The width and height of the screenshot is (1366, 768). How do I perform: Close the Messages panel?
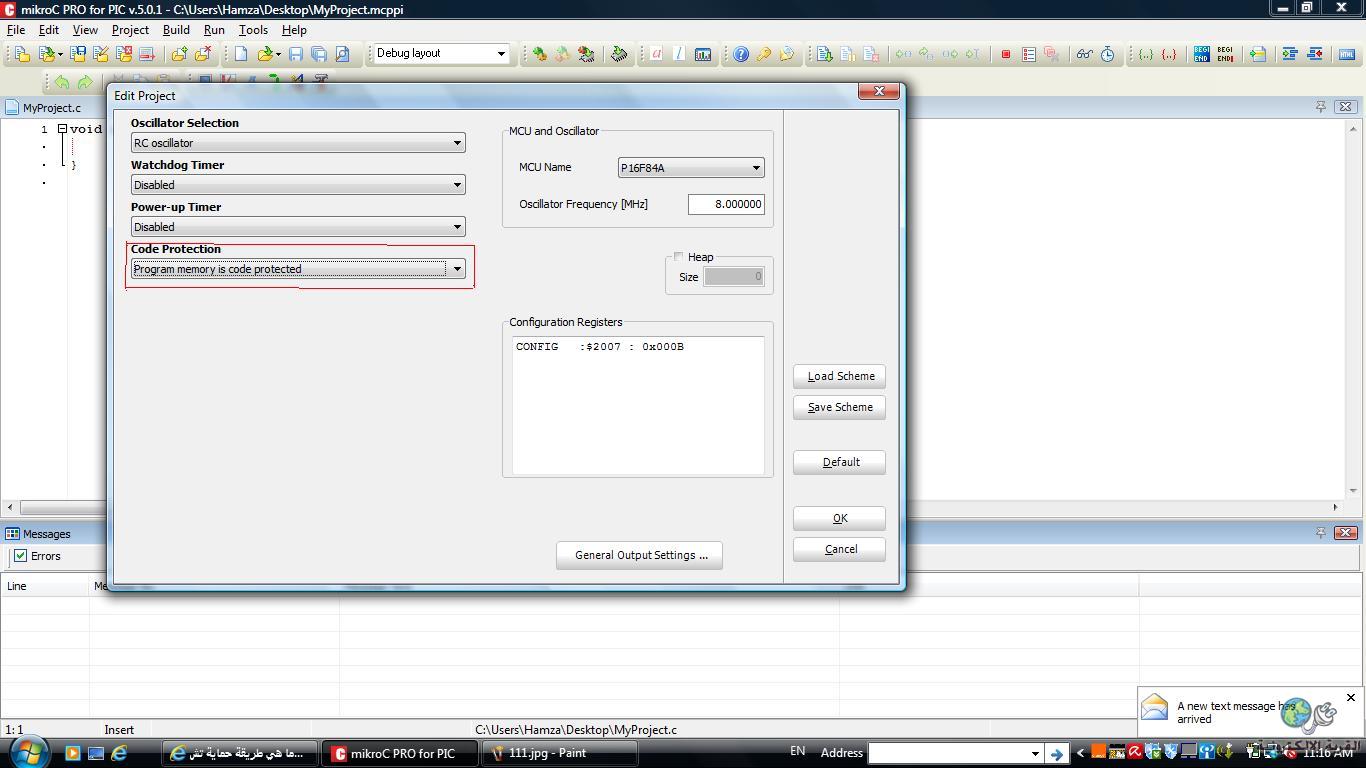[1345, 533]
